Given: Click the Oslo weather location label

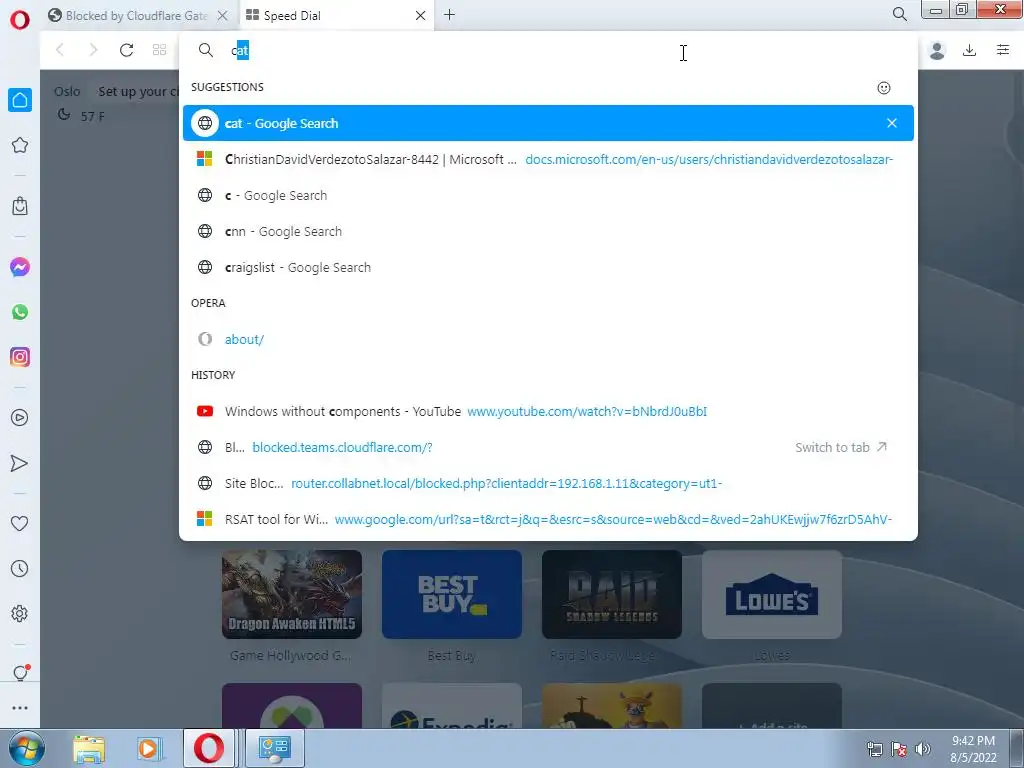Looking at the screenshot, I should coord(67,91).
